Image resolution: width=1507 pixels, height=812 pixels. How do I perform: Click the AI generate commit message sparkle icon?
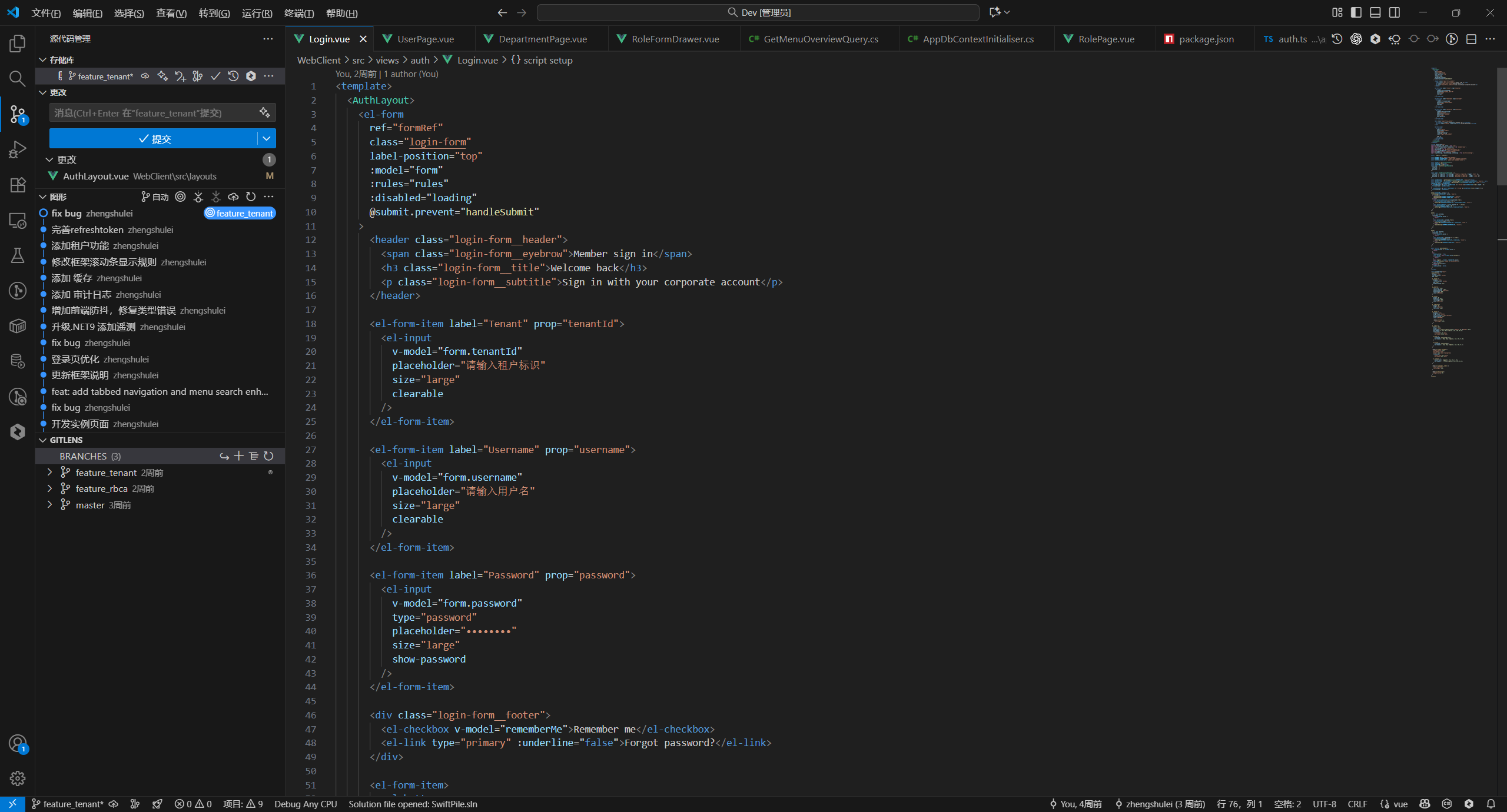(265, 112)
